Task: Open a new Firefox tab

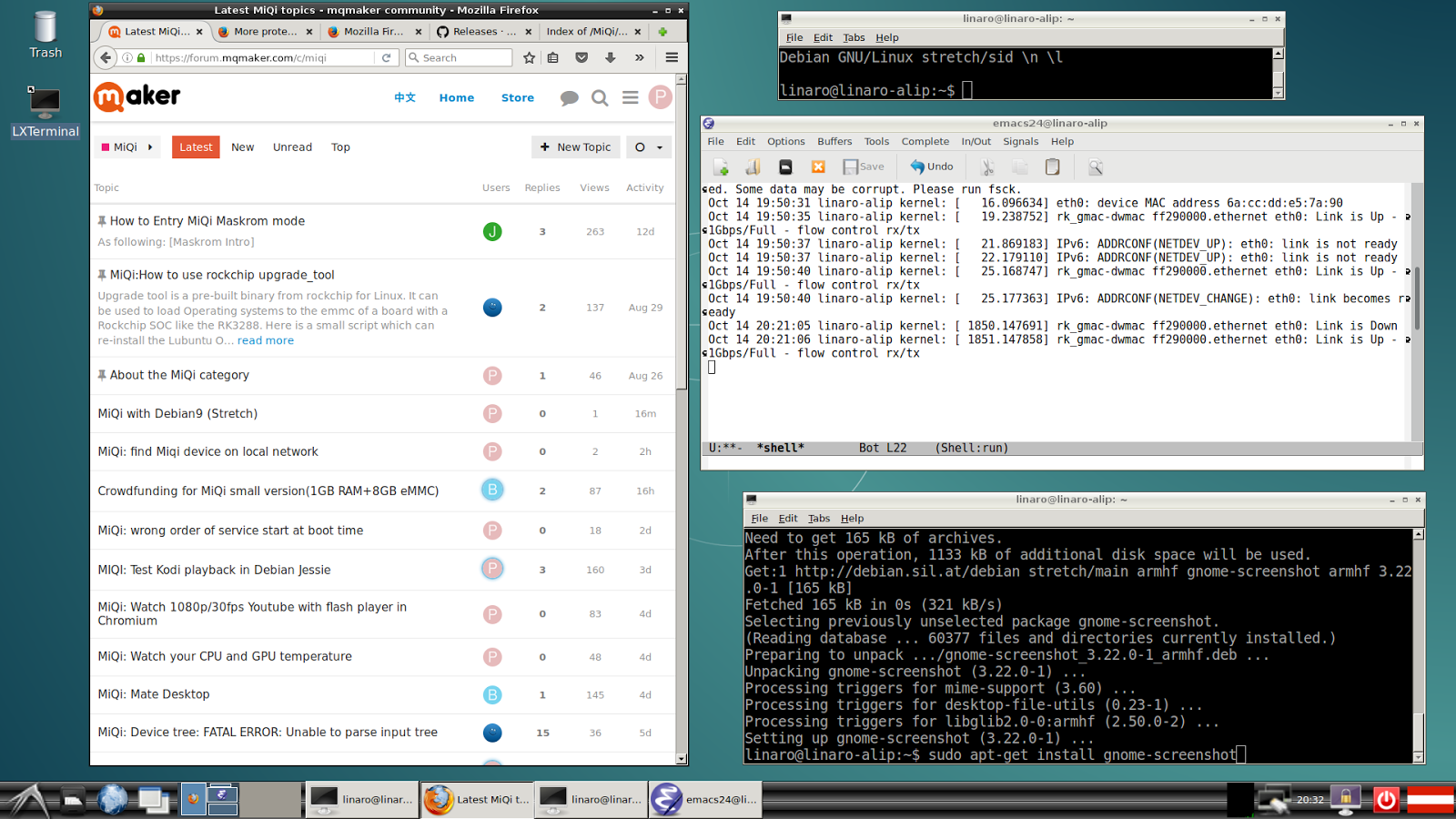Action: click(x=662, y=31)
